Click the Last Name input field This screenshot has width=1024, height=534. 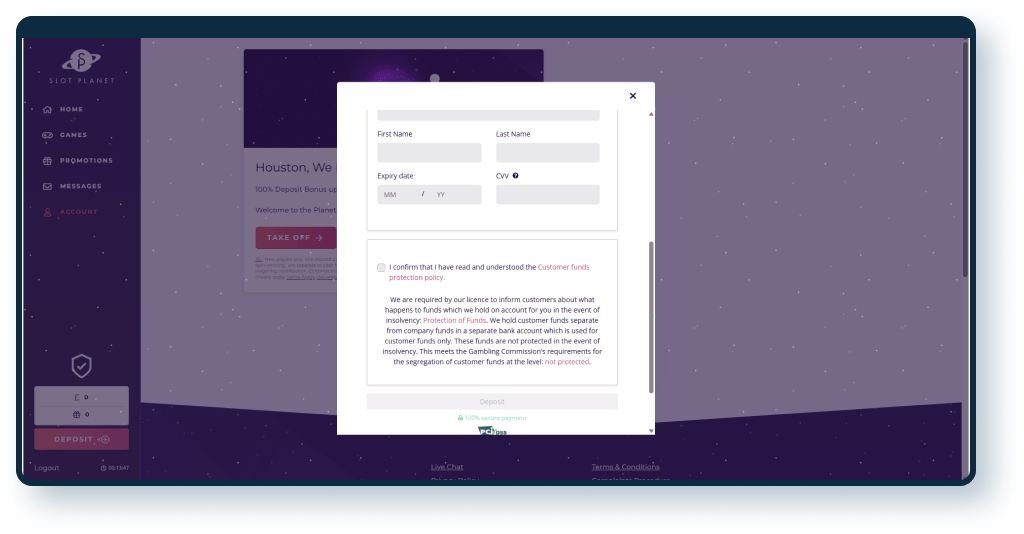coord(547,153)
